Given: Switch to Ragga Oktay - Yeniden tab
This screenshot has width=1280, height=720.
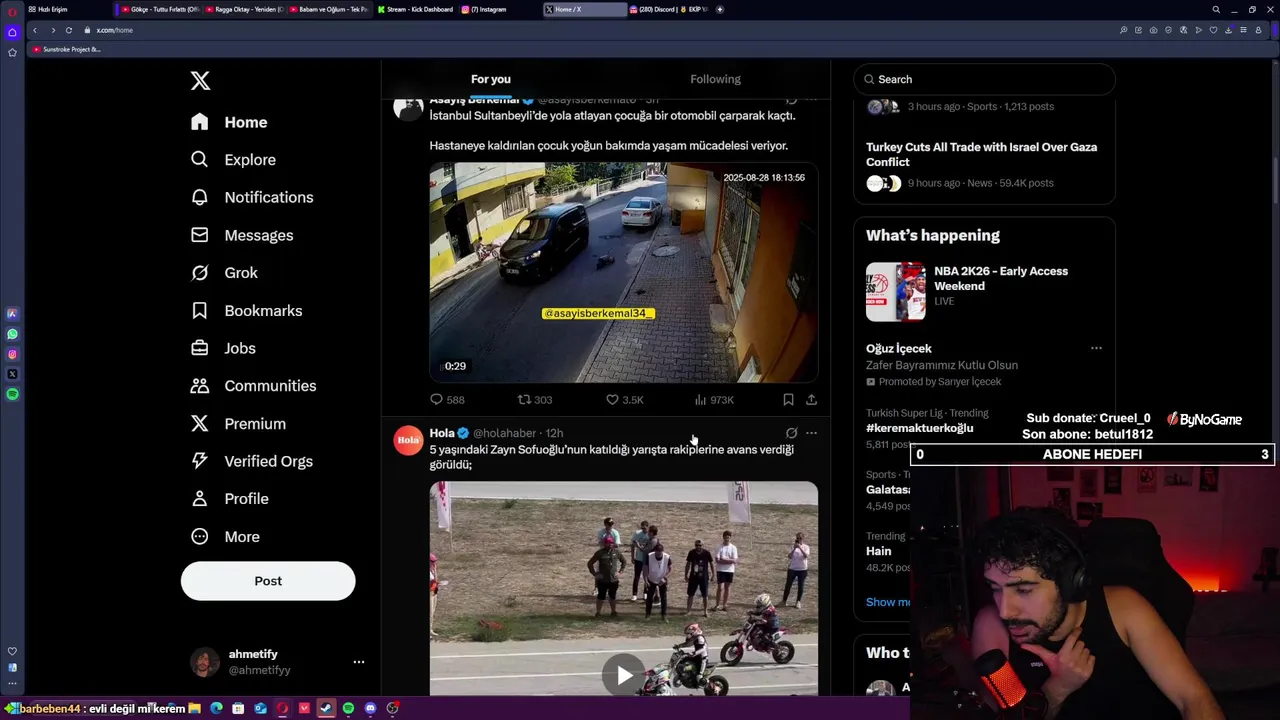Looking at the screenshot, I should coord(246,9).
